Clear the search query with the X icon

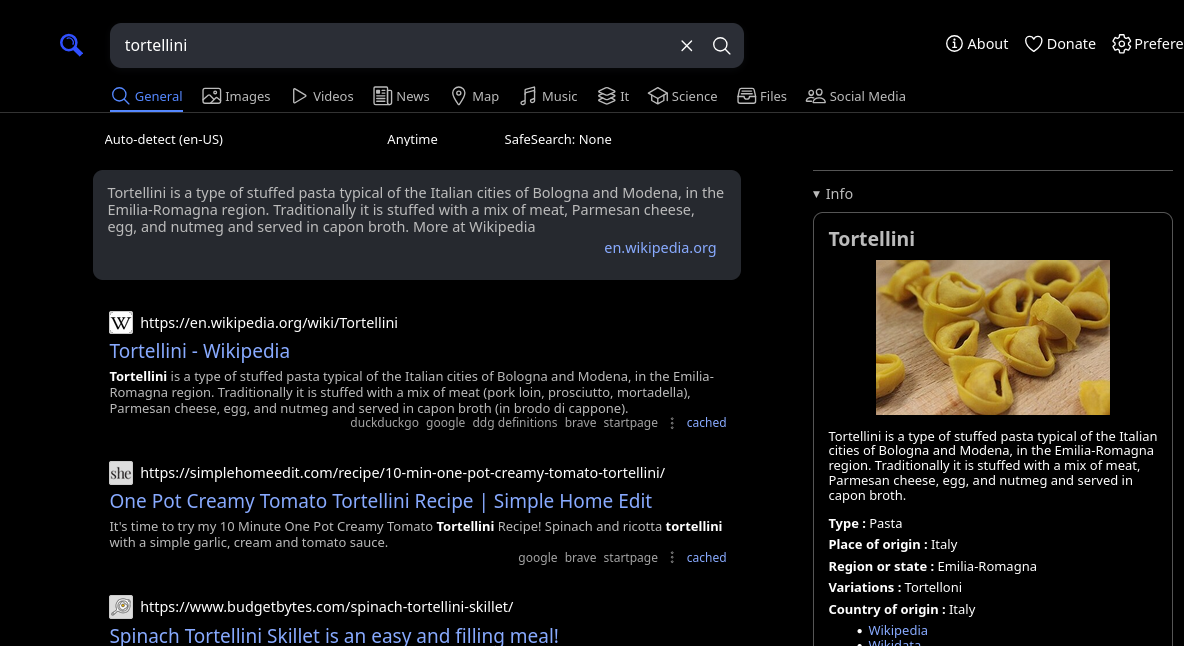click(686, 46)
